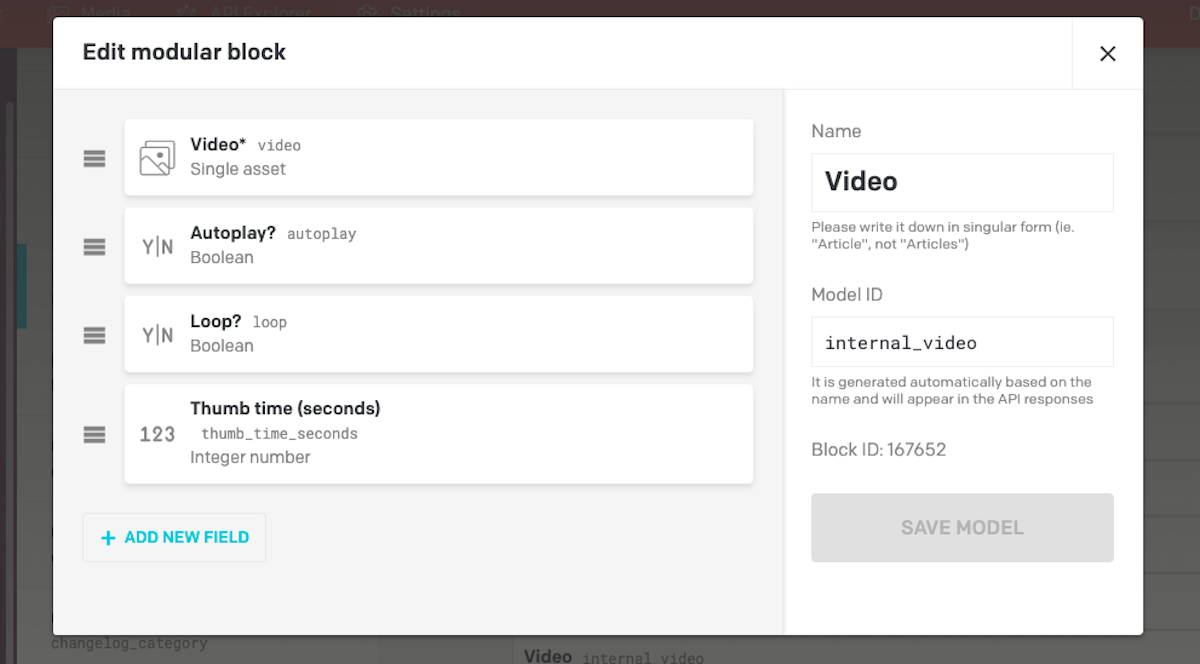Click the drag handle beside the Loop field

pos(94,335)
